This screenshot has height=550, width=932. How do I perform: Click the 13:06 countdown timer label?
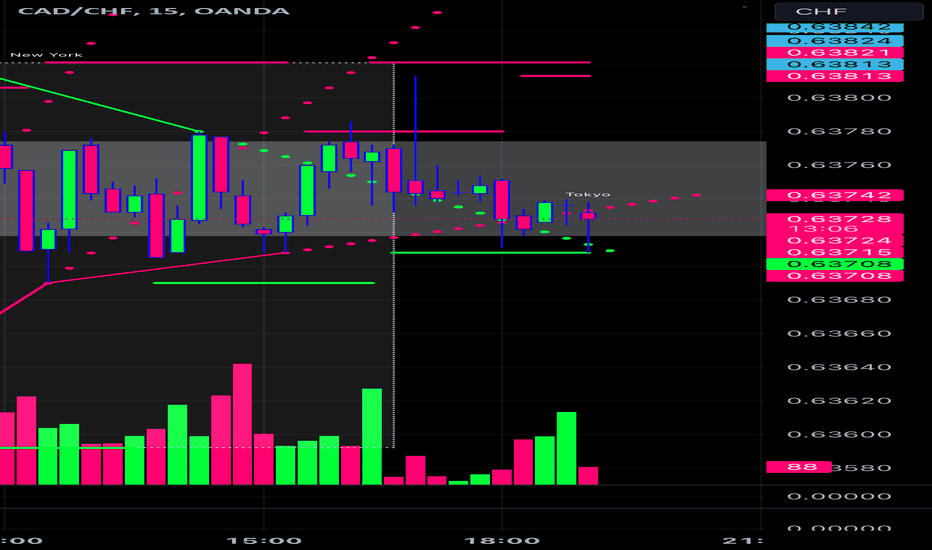(823, 229)
